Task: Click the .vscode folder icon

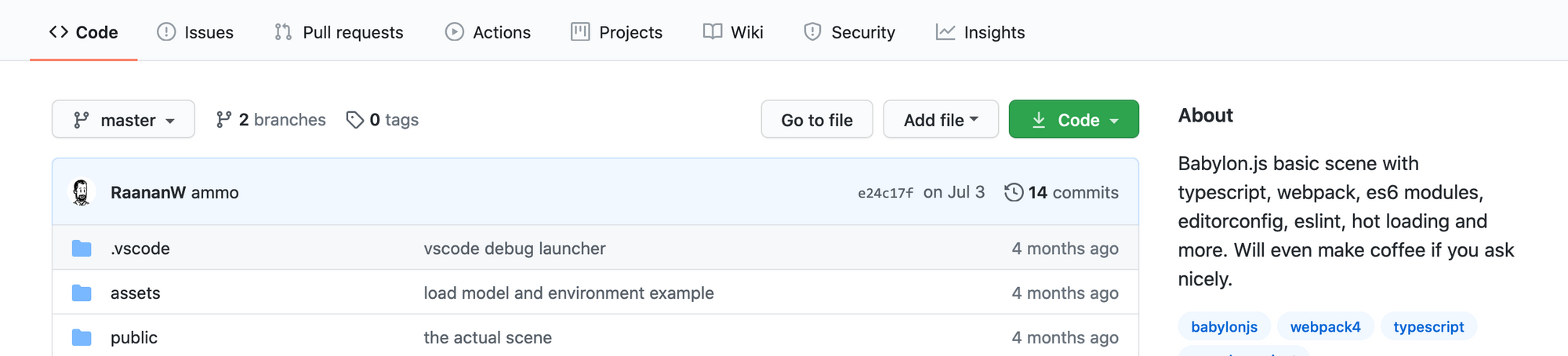Action: coord(82,249)
